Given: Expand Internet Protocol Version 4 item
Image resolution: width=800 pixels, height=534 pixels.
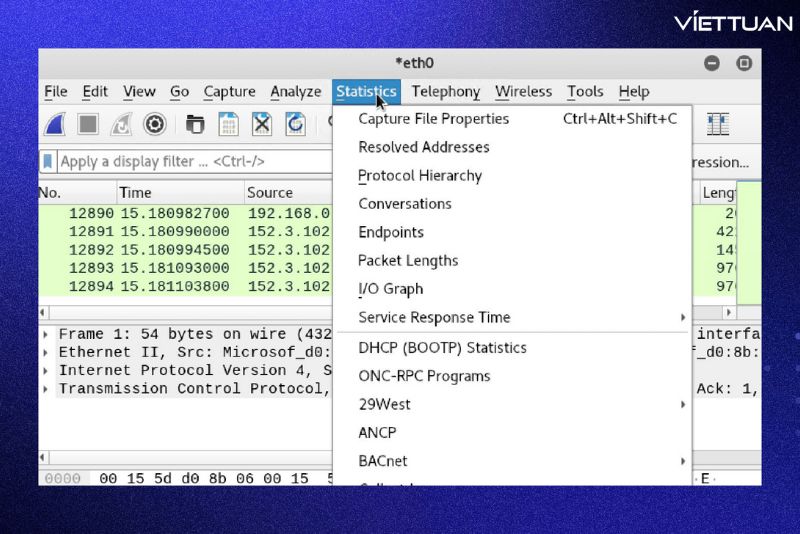Looking at the screenshot, I should [x=45, y=371].
